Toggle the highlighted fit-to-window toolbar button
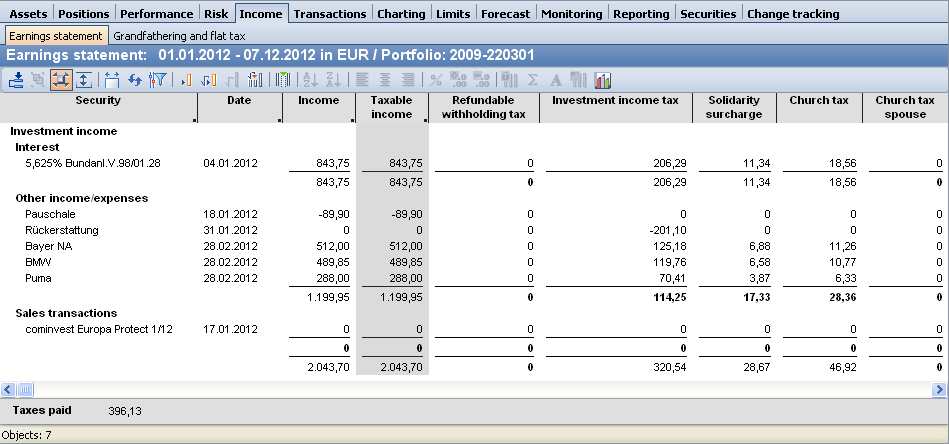949x444 pixels. (61, 80)
